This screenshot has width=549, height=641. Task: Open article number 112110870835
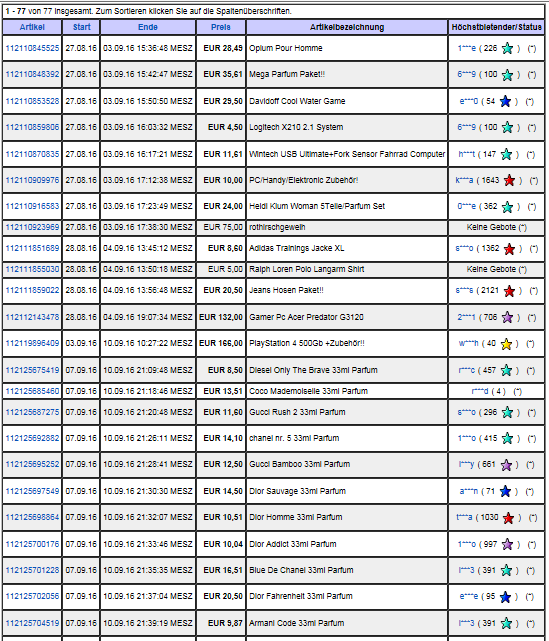point(32,154)
